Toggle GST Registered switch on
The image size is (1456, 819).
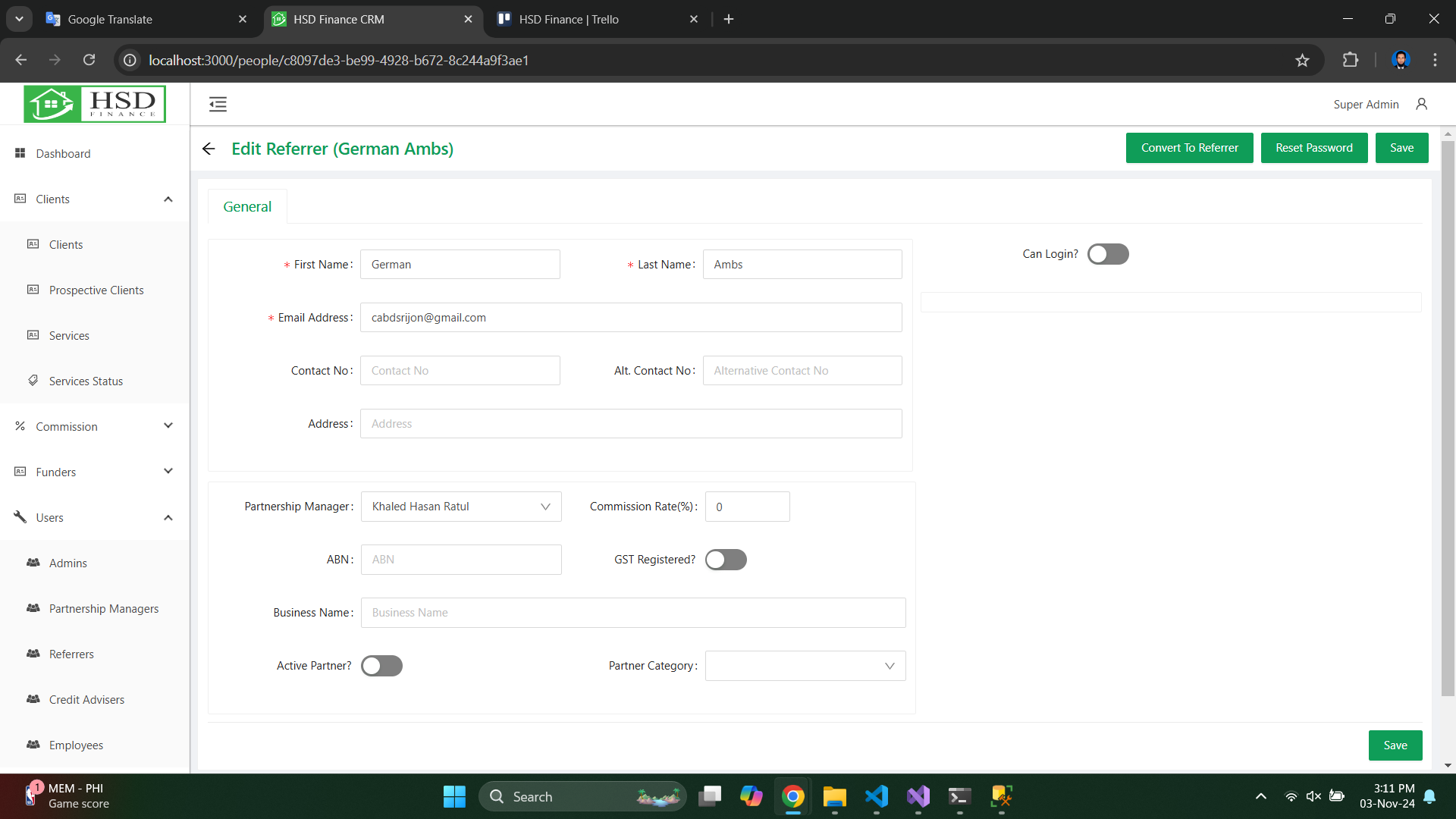tap(726, 560)
